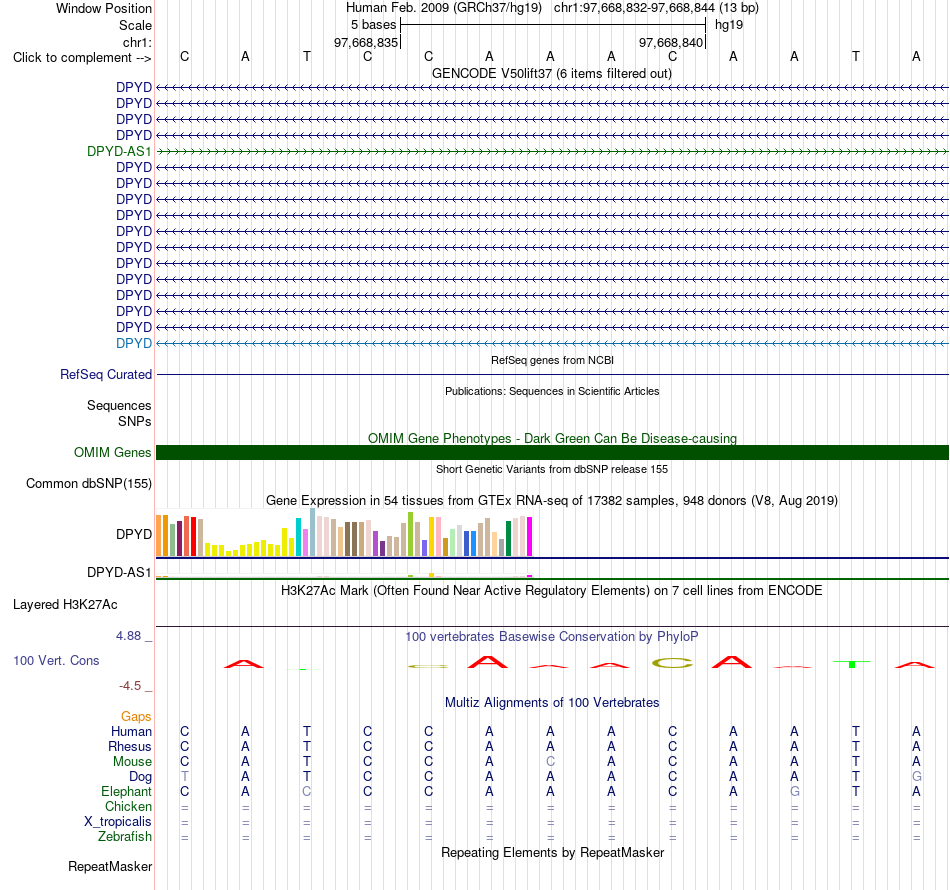Image resolution: width=950 pixels, height=890 pixels.
Task: Open the 'Publications: Sequences in Scientific Articles' title
Action: tap(552, 391)
